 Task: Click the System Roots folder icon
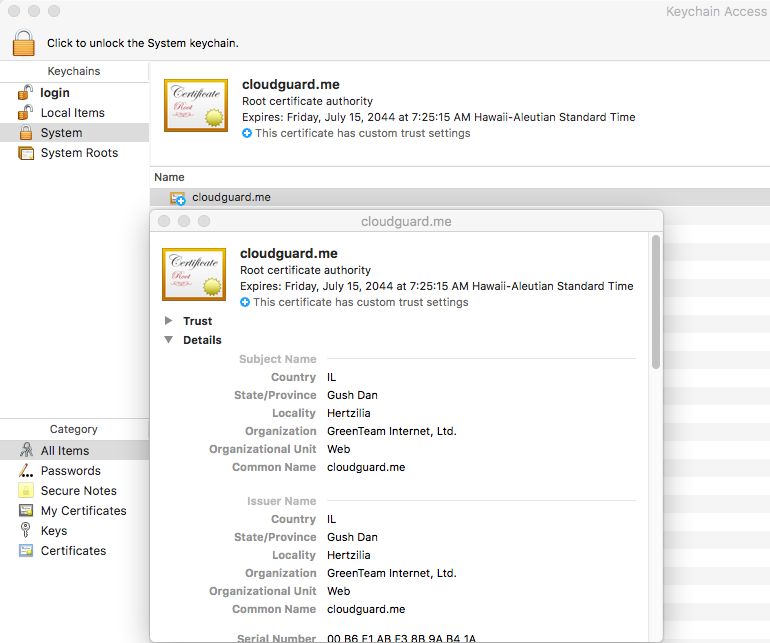[x=26, y=153]
